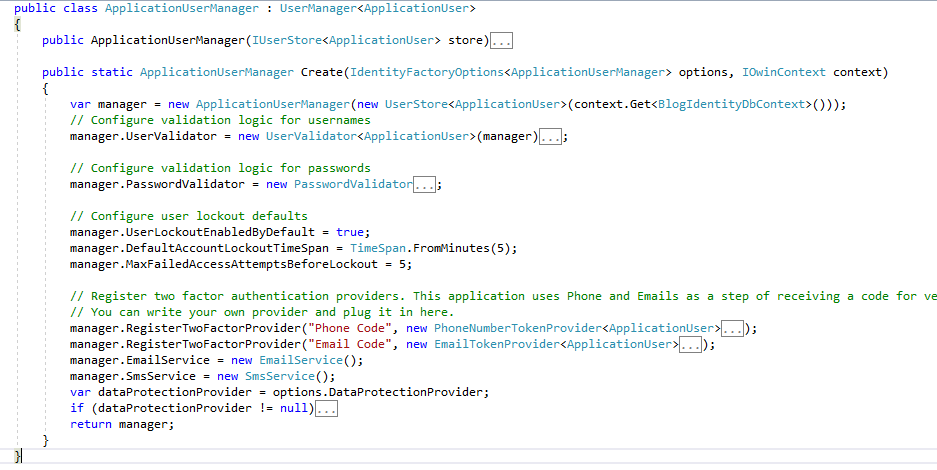
Task: Click the IUserStore type in constructor
Action: click(x=287, y=41)
